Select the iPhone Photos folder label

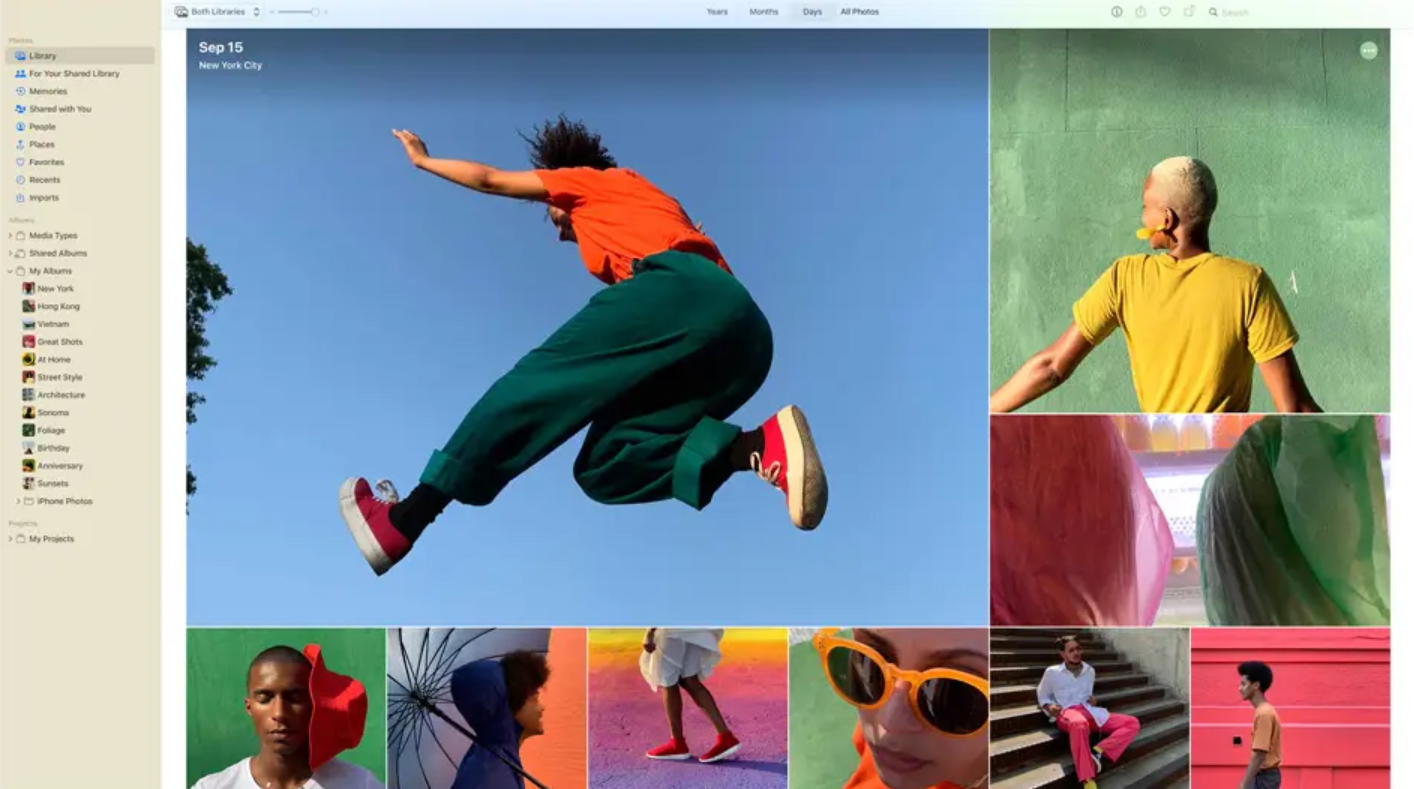[x=65, y=501]
